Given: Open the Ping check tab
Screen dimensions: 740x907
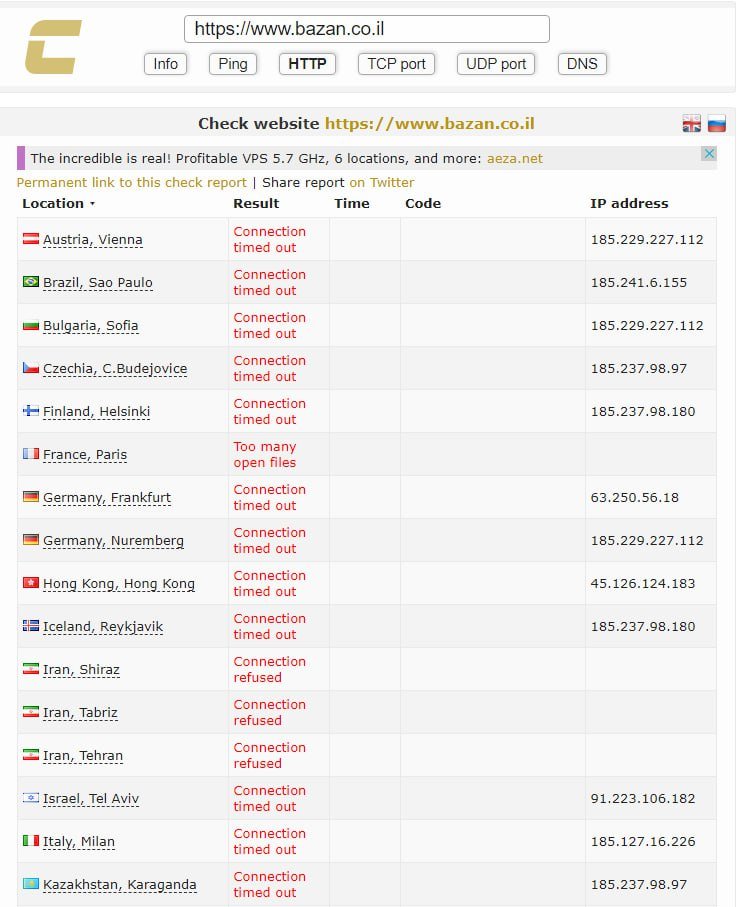Looking at the screenshot, I should click(x=233, y=64).
